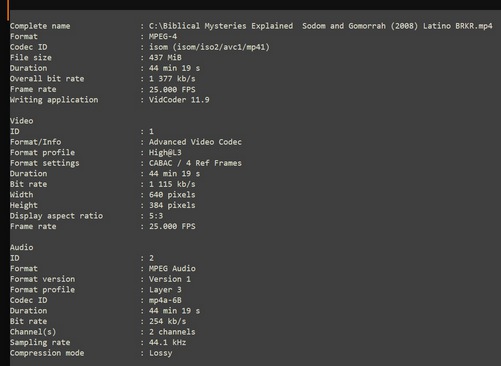
Task: Click the 'Format version' label
Action: (42, 279)
